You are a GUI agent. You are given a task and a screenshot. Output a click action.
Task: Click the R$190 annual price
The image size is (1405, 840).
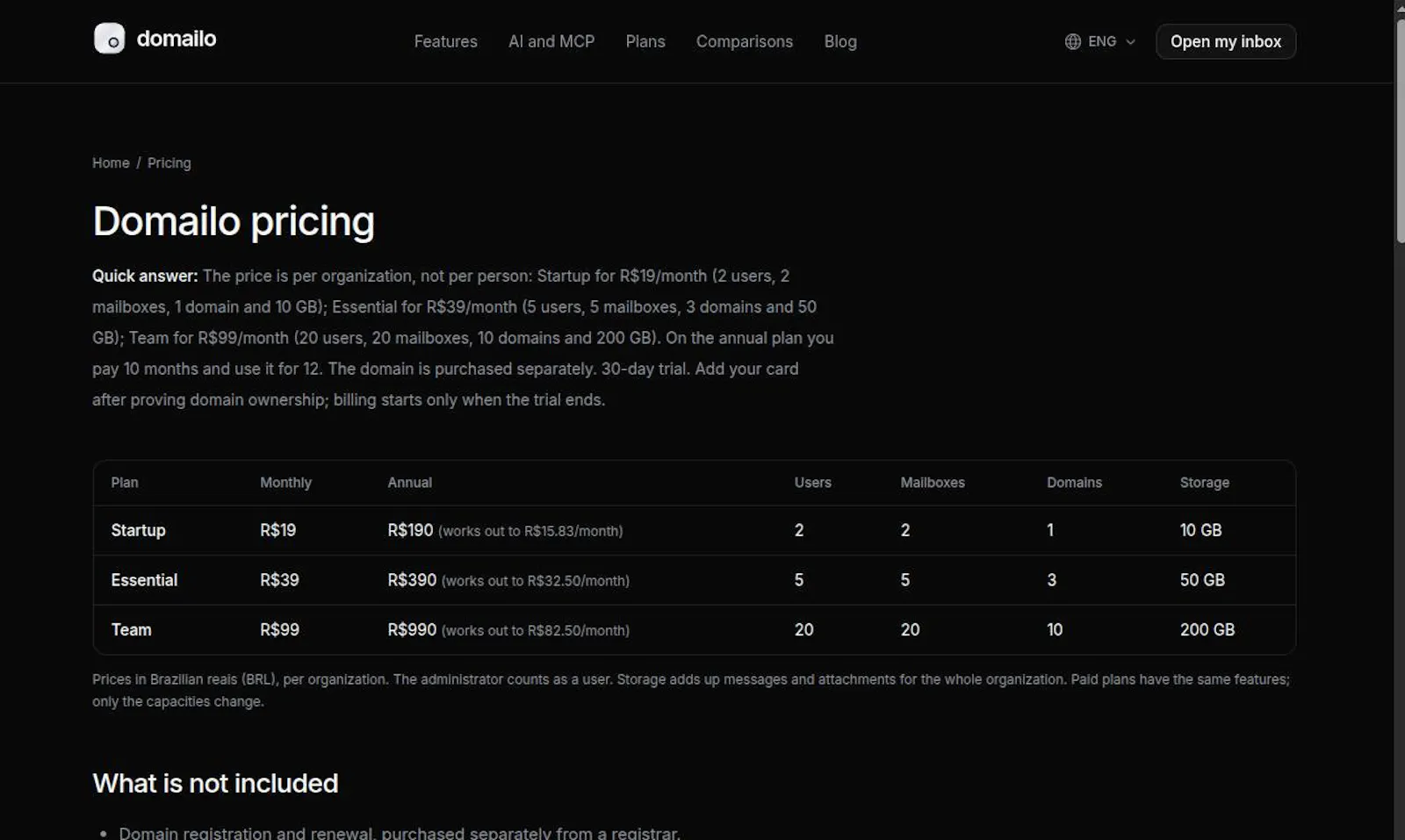pyautogui.click(x=410, y=530)
